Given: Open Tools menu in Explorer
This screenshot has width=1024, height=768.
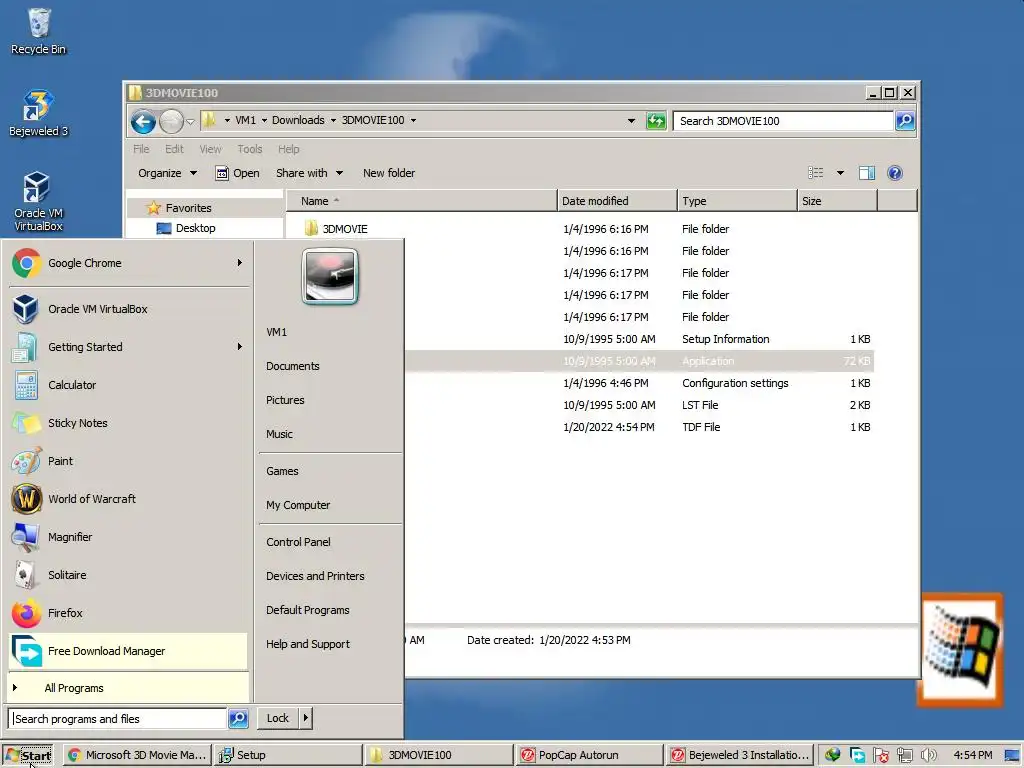Looking at the screenshot, I should 250,149.
